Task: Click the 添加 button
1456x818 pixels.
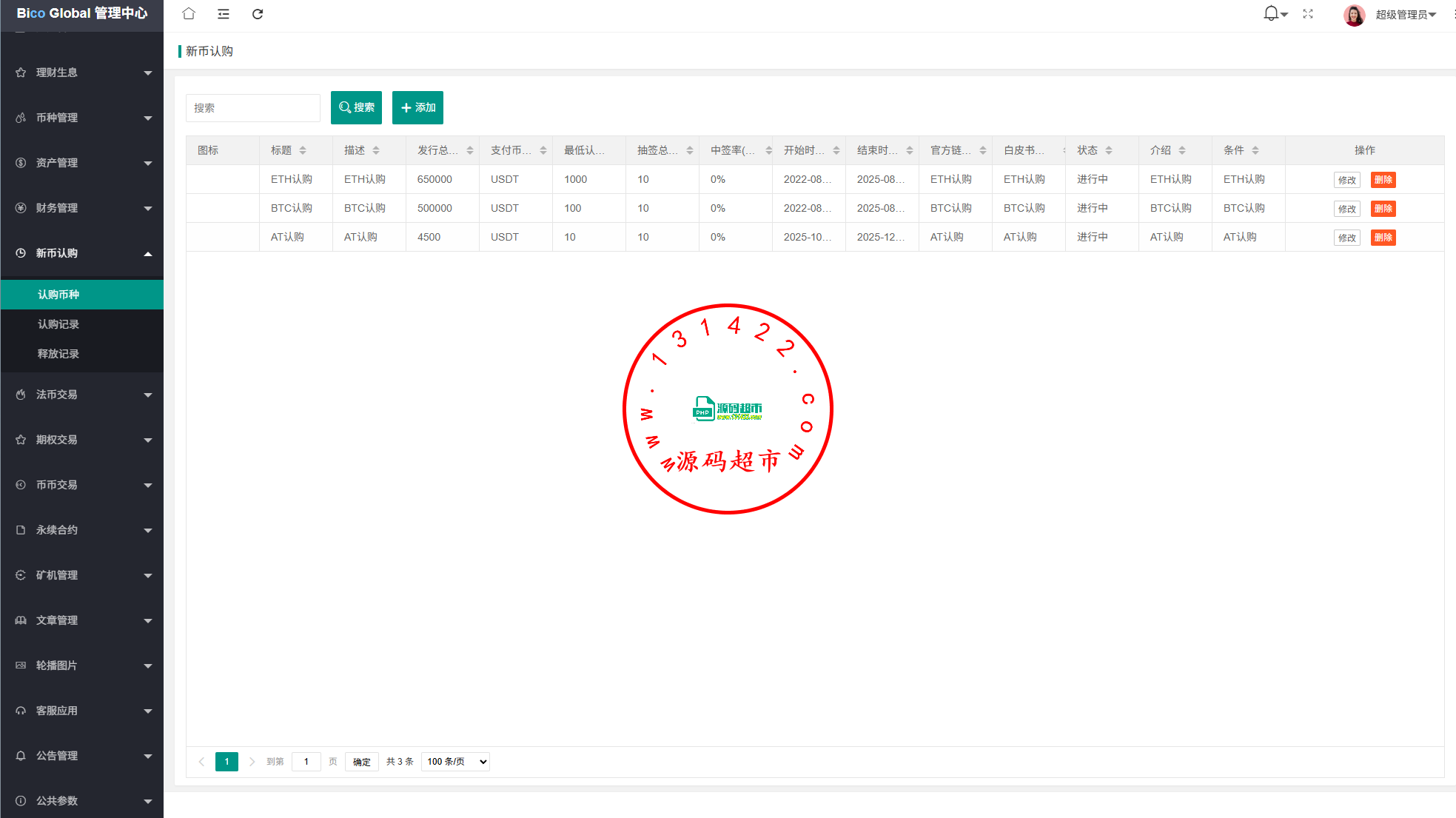Action: (417, 108)
